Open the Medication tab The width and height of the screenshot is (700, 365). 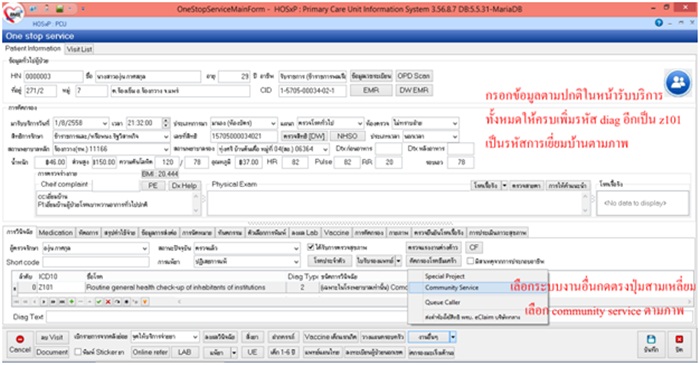tap(55, 232)
